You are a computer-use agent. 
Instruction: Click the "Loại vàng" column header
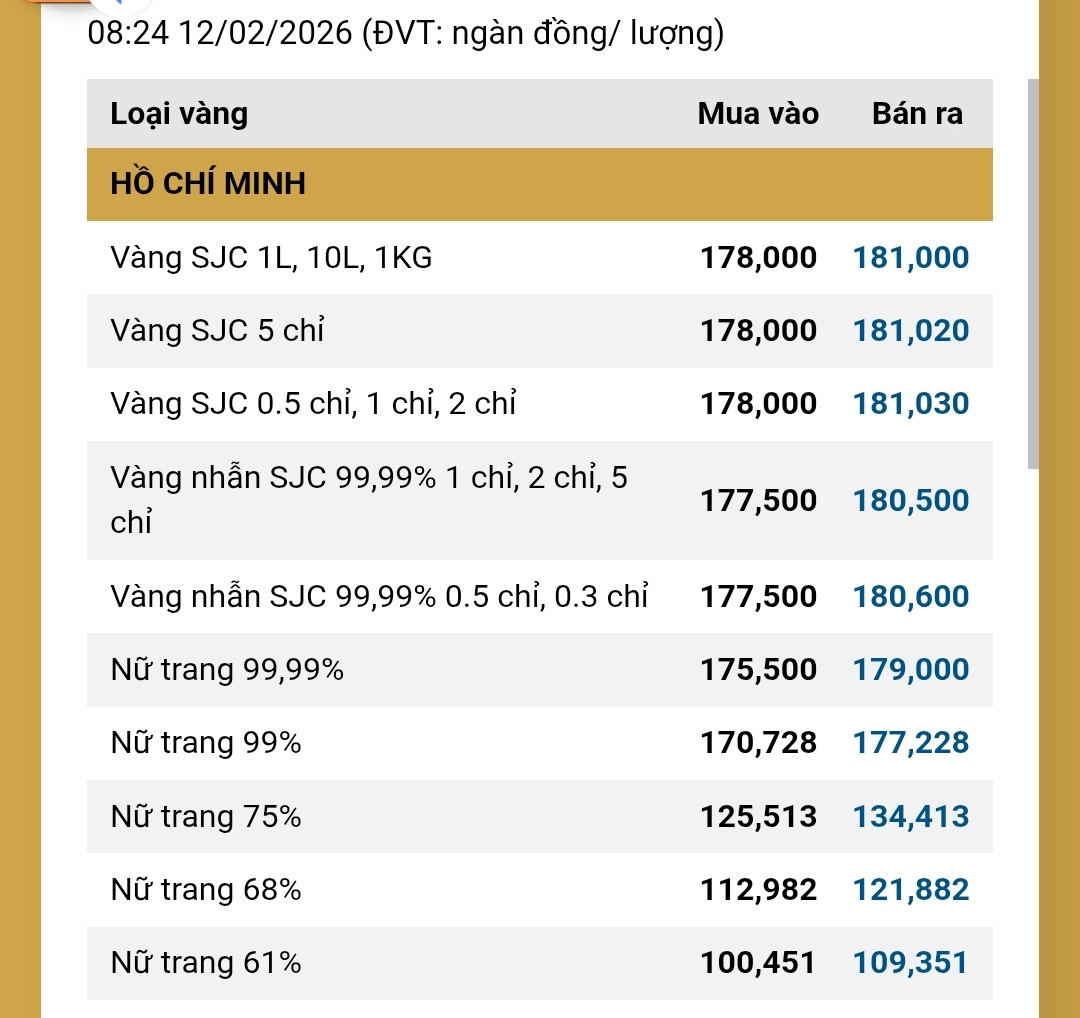coord(179,114)
